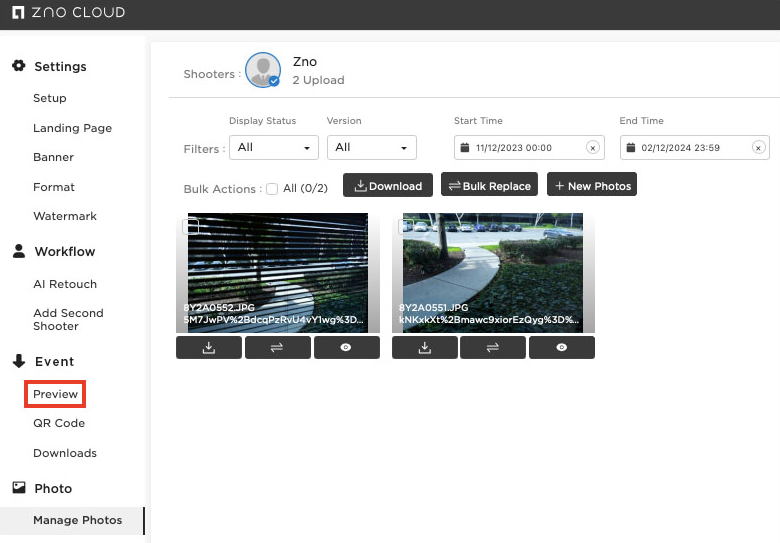Viewport: 780px width, 543px height.
Task: Open QR Code under Event
Action: coord(59,423)
